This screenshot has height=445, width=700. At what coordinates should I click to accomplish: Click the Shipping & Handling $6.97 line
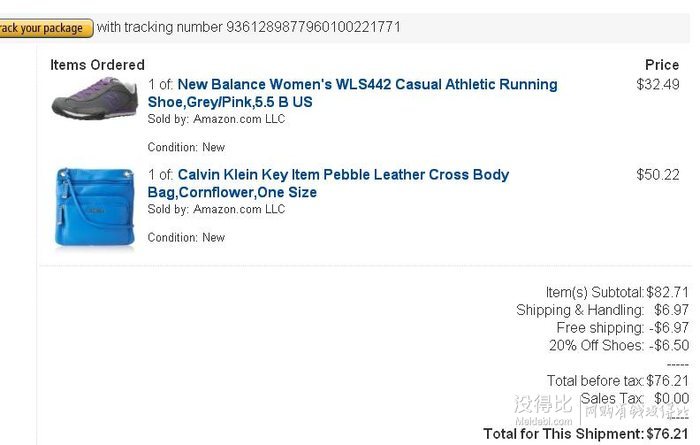tap(603, 310)
